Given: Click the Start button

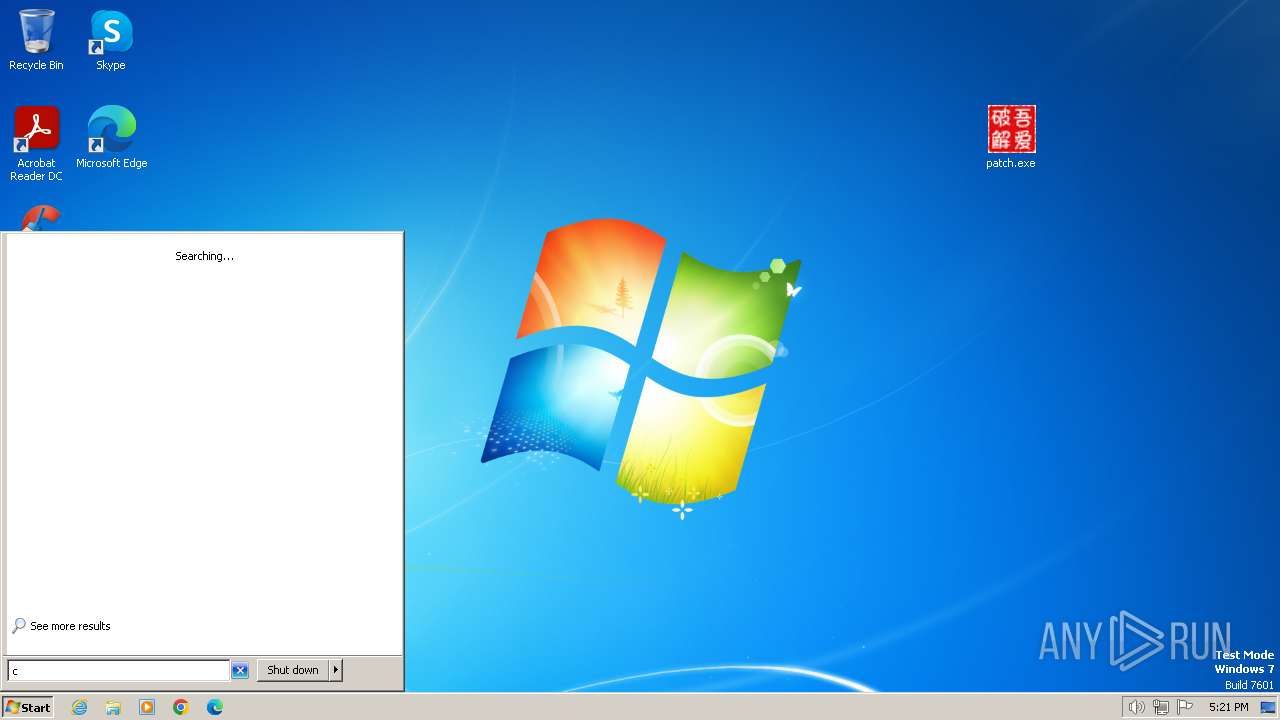Looking at the screenshot, I should (27, 707).
